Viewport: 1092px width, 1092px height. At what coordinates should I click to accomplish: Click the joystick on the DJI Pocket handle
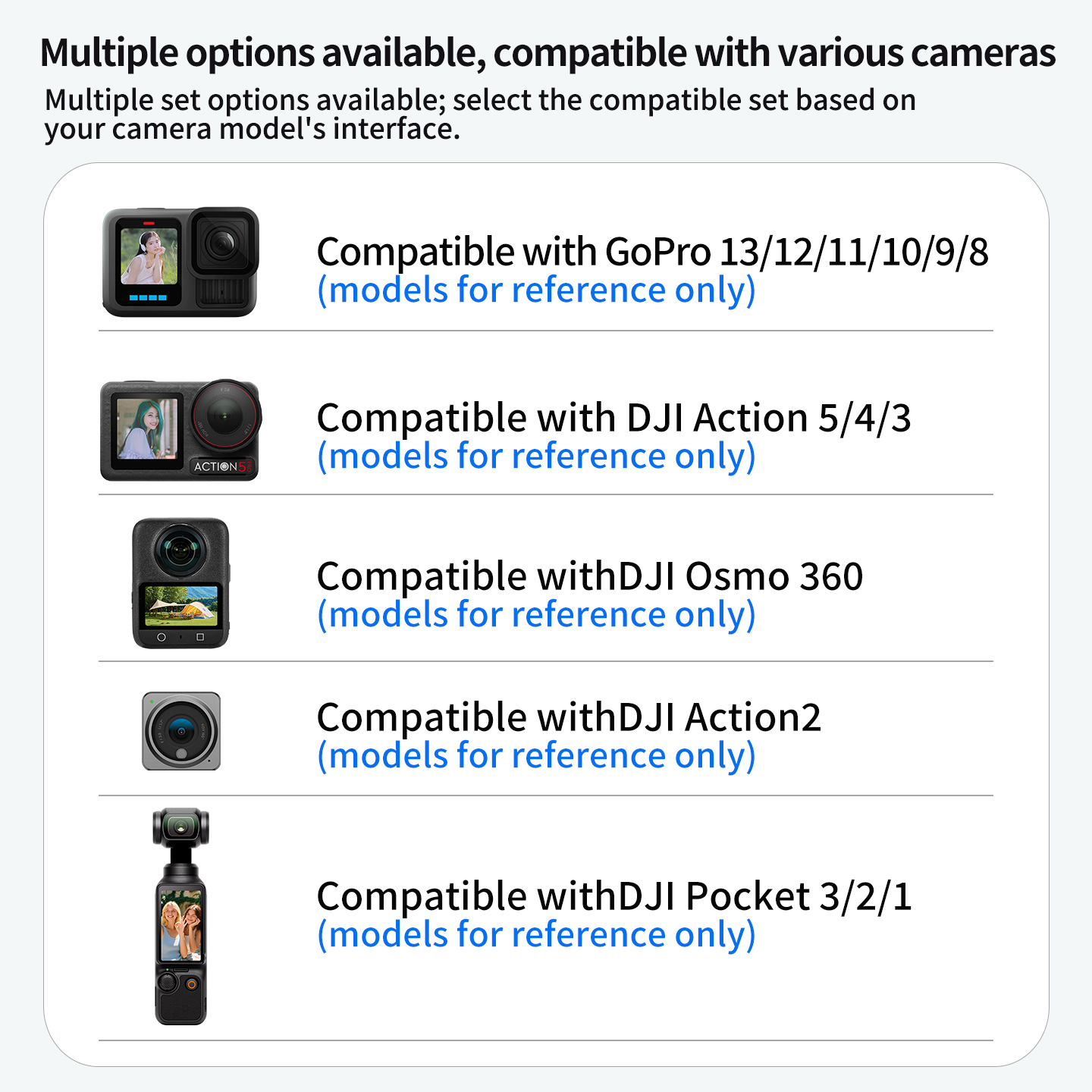click(167, 983)
